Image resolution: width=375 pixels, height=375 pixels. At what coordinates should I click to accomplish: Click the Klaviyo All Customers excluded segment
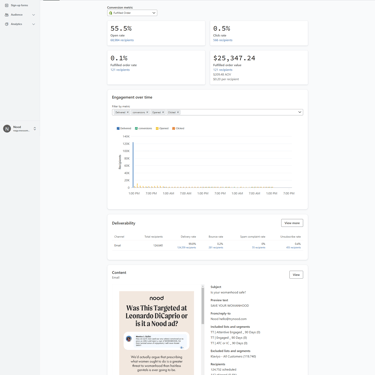click(x=233, y=356)
